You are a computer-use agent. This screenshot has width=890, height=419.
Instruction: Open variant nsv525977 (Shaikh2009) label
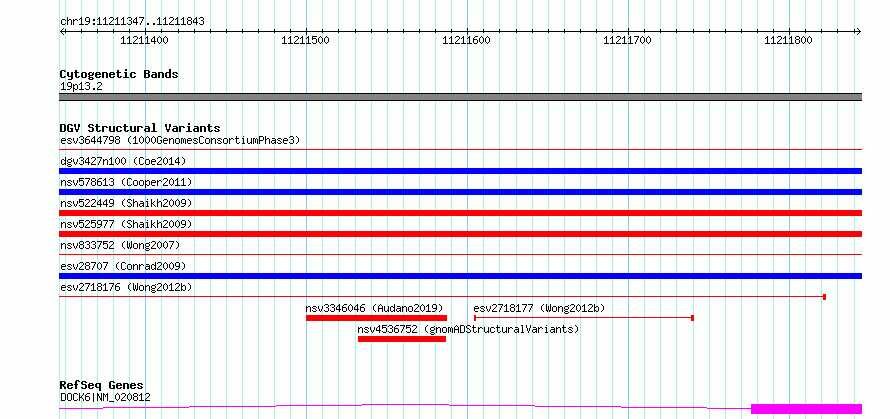point(126,224)
